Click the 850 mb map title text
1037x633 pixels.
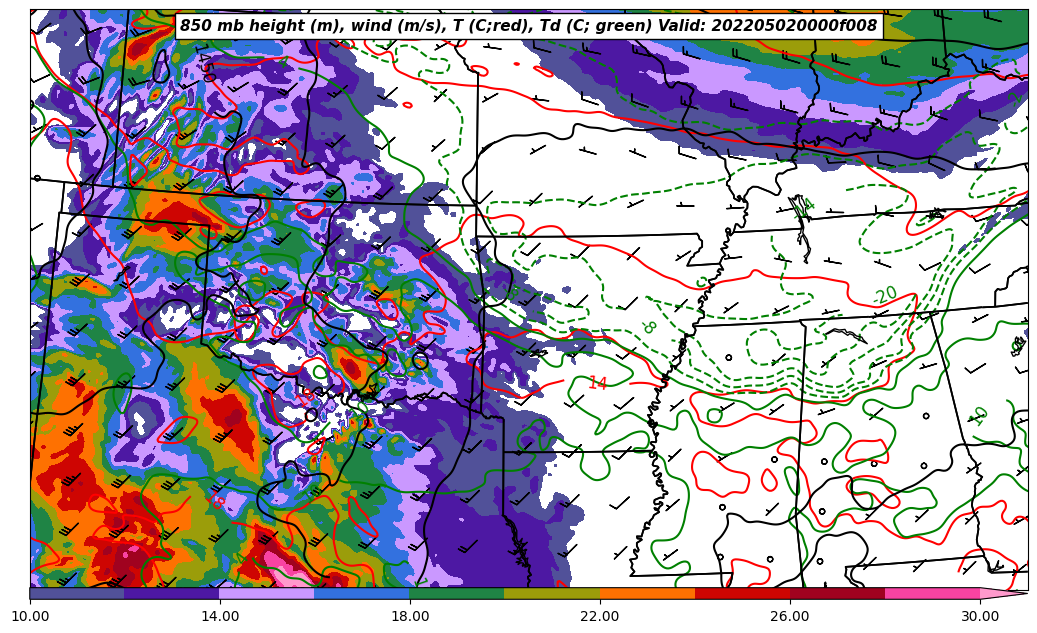[x=529, y=26]
